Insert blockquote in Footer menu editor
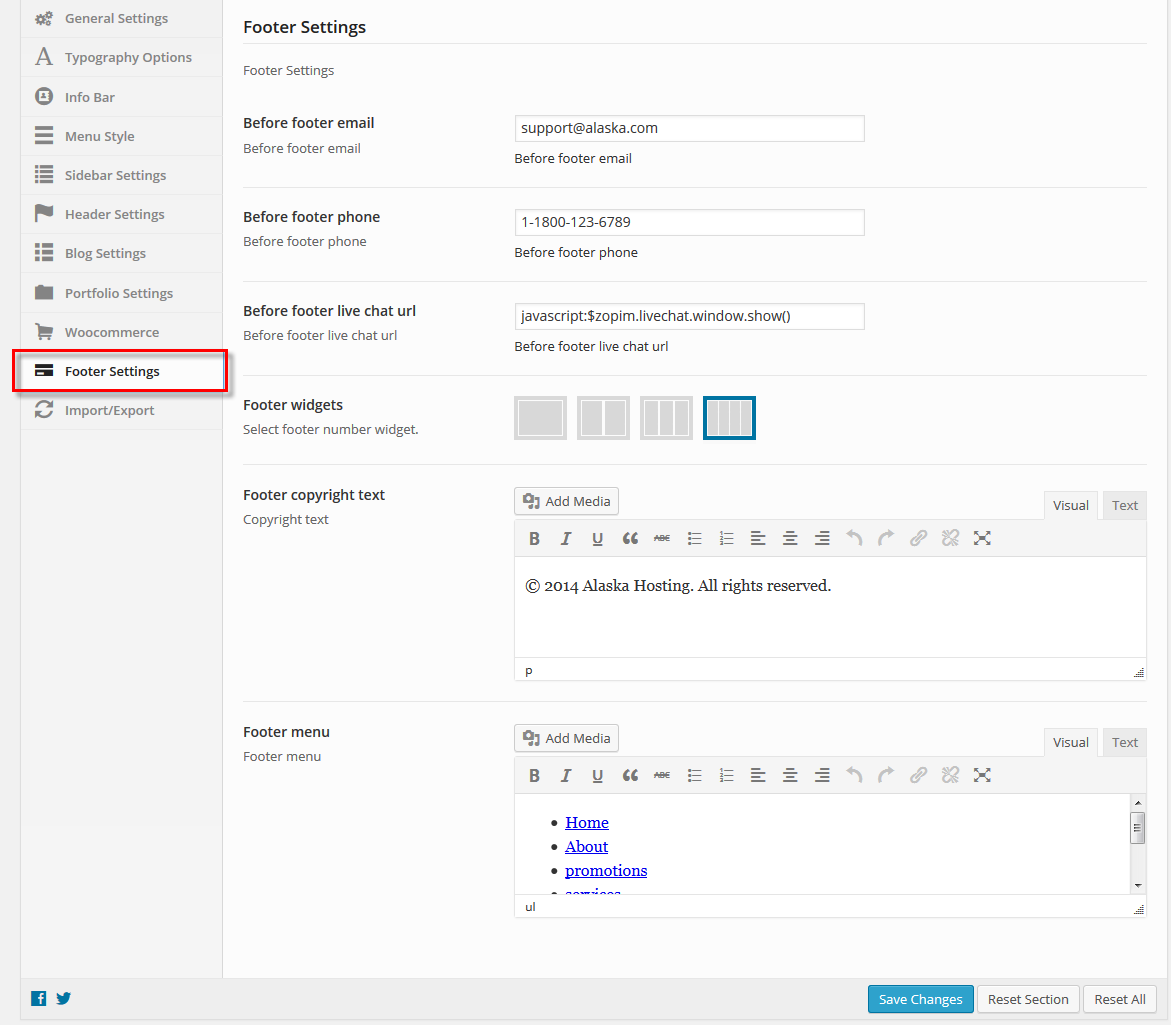The image size is (1171, 1025). point(630,775)
